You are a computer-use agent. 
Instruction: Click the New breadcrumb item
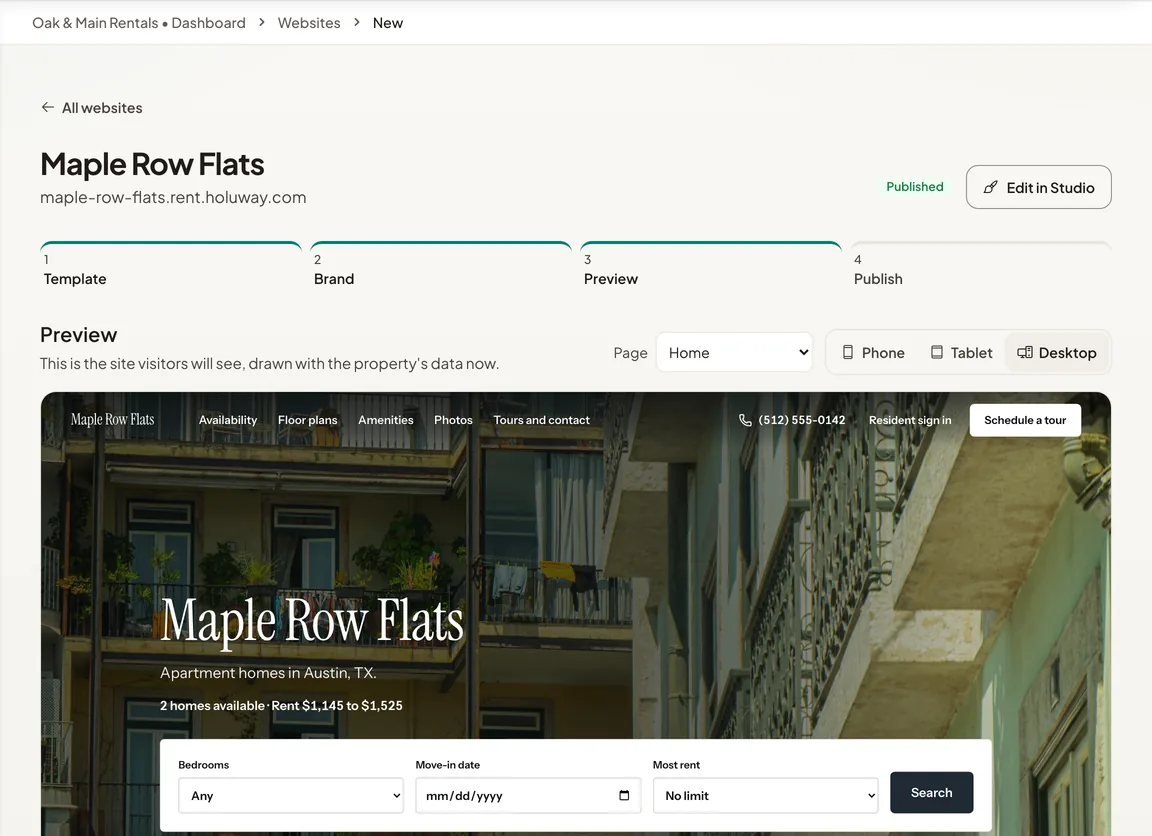(388, 23)
